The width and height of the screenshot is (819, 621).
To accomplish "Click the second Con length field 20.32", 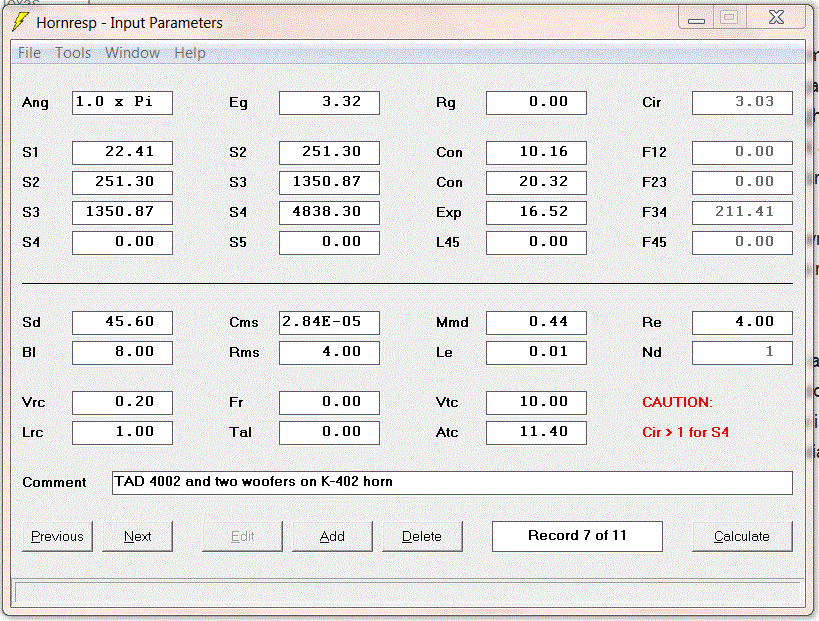I will pos(536,183).
